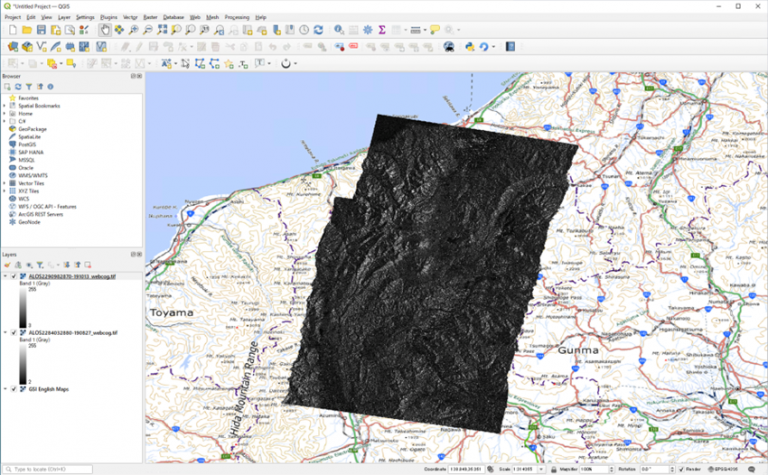Click the MetaSearch globe icon
This screenshot has width=768, height=475.
pos(449,47)
